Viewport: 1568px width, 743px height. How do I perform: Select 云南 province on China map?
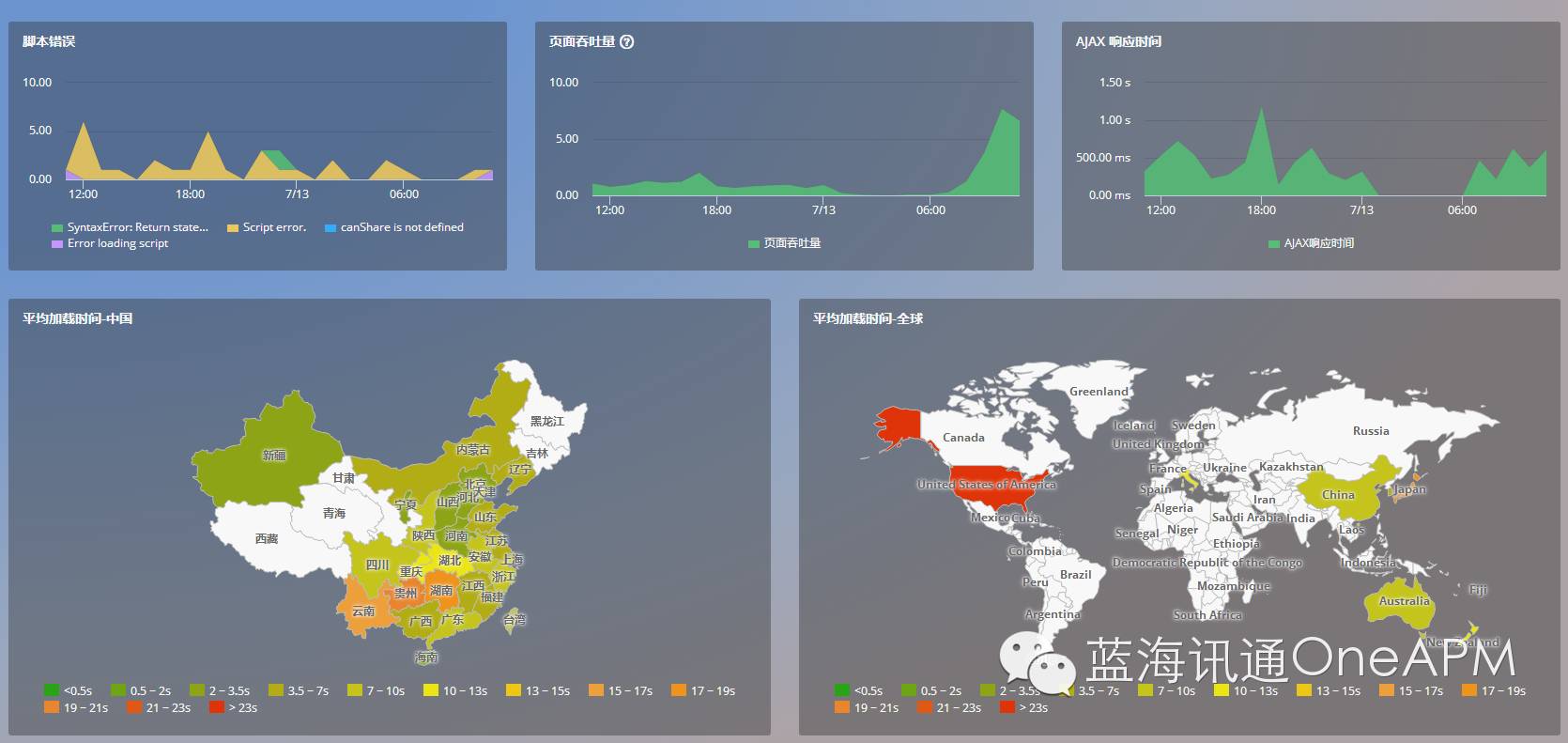(x=362, y=611)
